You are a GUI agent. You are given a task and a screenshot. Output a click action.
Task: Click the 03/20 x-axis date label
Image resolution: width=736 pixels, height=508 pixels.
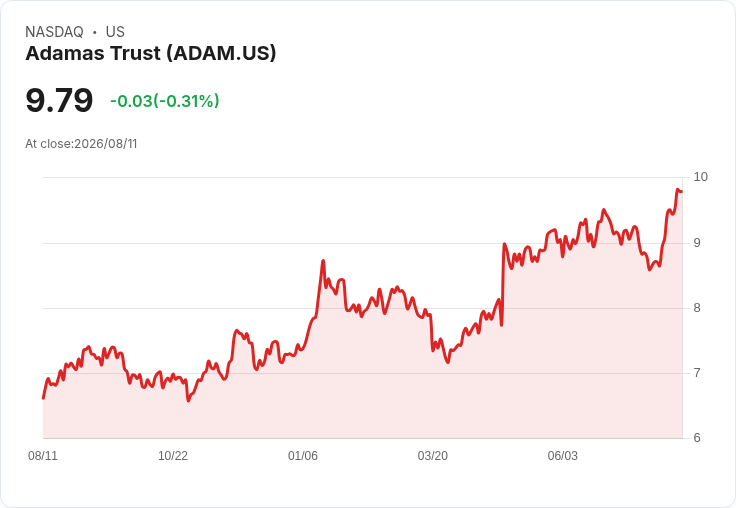(433, 456)
